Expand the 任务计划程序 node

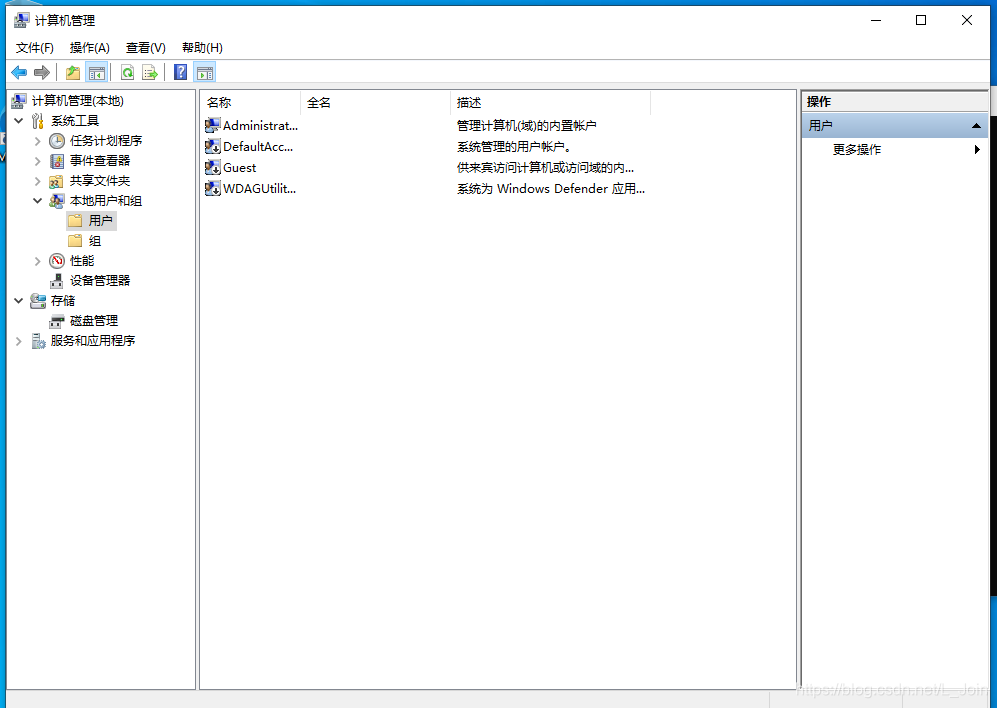38,141
